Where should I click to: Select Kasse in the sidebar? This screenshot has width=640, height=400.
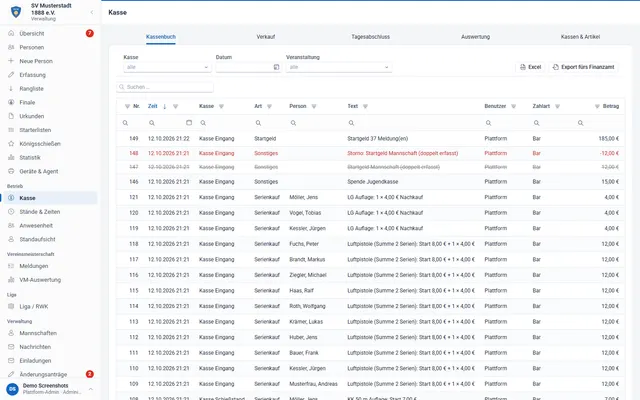coord(49,198)
